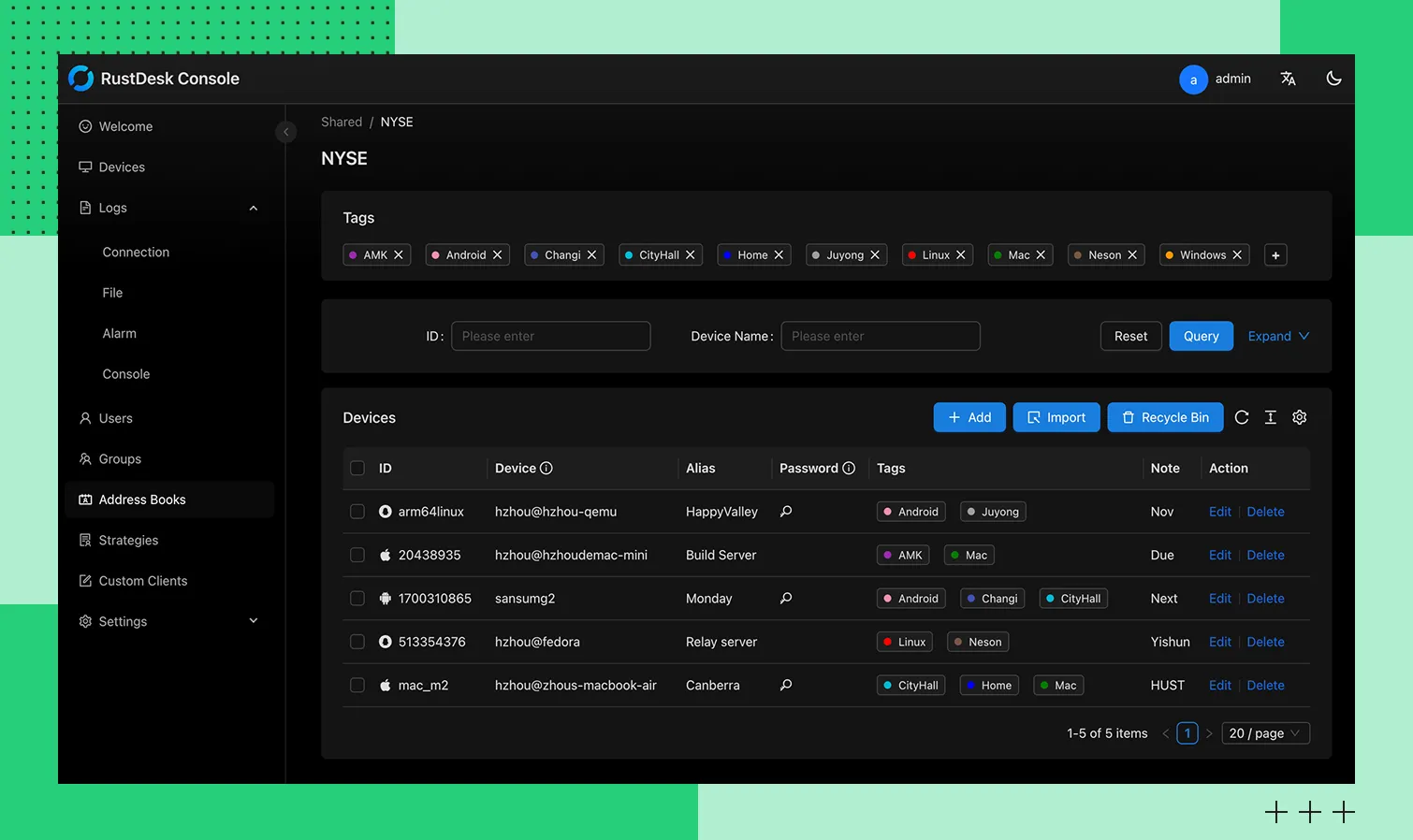1413x840 pixels.
Task: Open the 20 / page size dropdown
Action: pyautogui.click(x=1265, y=733)
